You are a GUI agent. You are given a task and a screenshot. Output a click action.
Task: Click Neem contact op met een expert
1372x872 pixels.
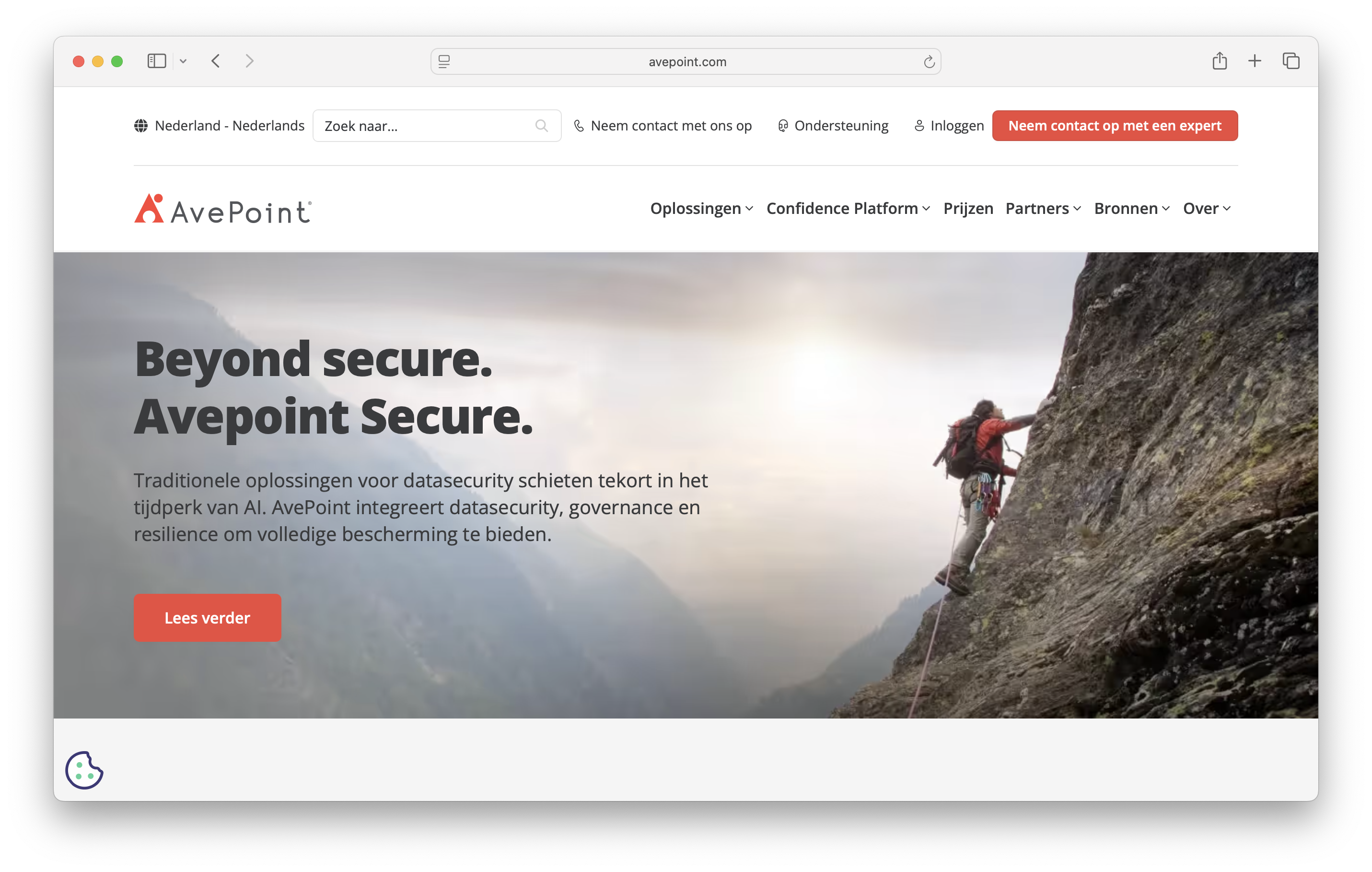1115,125
